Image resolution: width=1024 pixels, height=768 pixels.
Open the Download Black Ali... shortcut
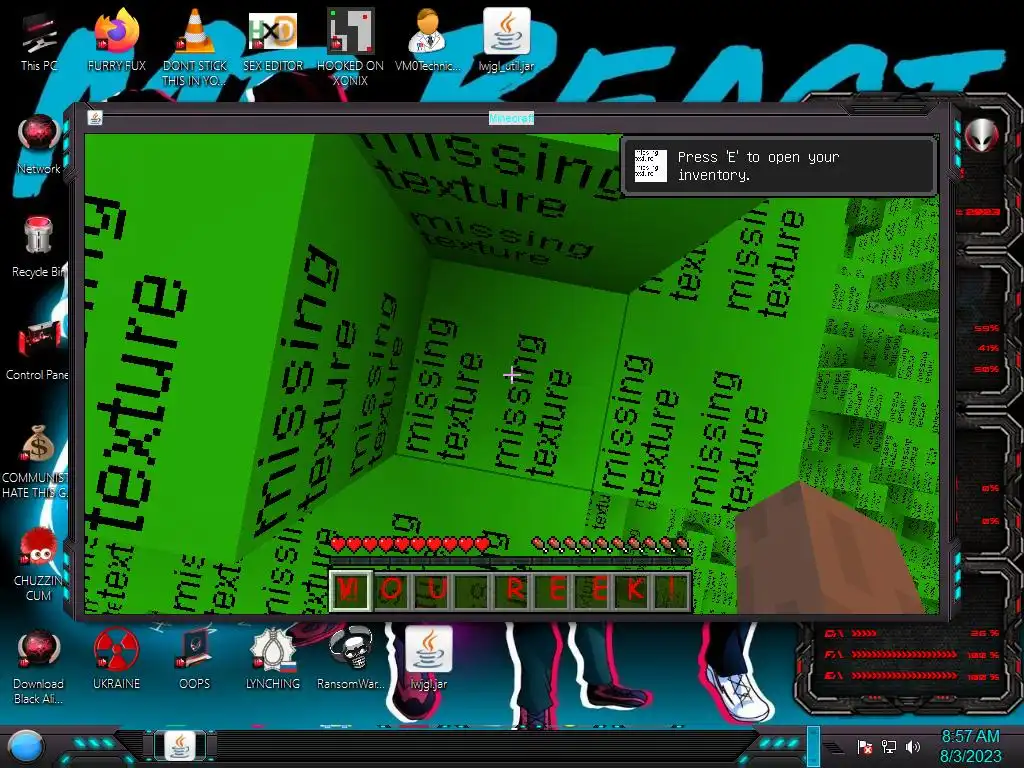click(x=38, y=667)
